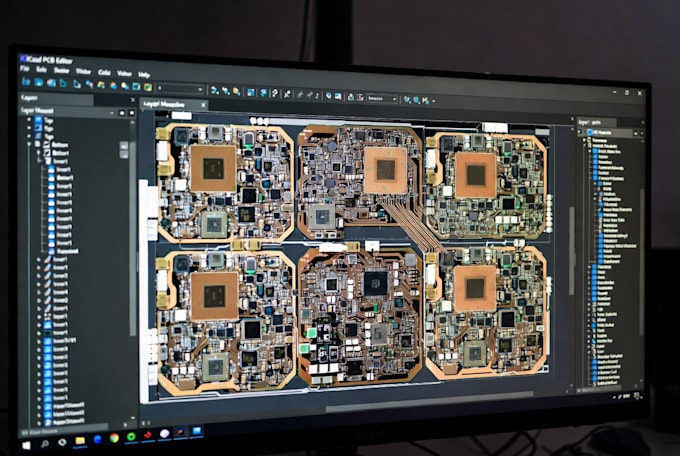Select the large copper chip on the top-left board
680x456 pixels.
pos(213,168)
